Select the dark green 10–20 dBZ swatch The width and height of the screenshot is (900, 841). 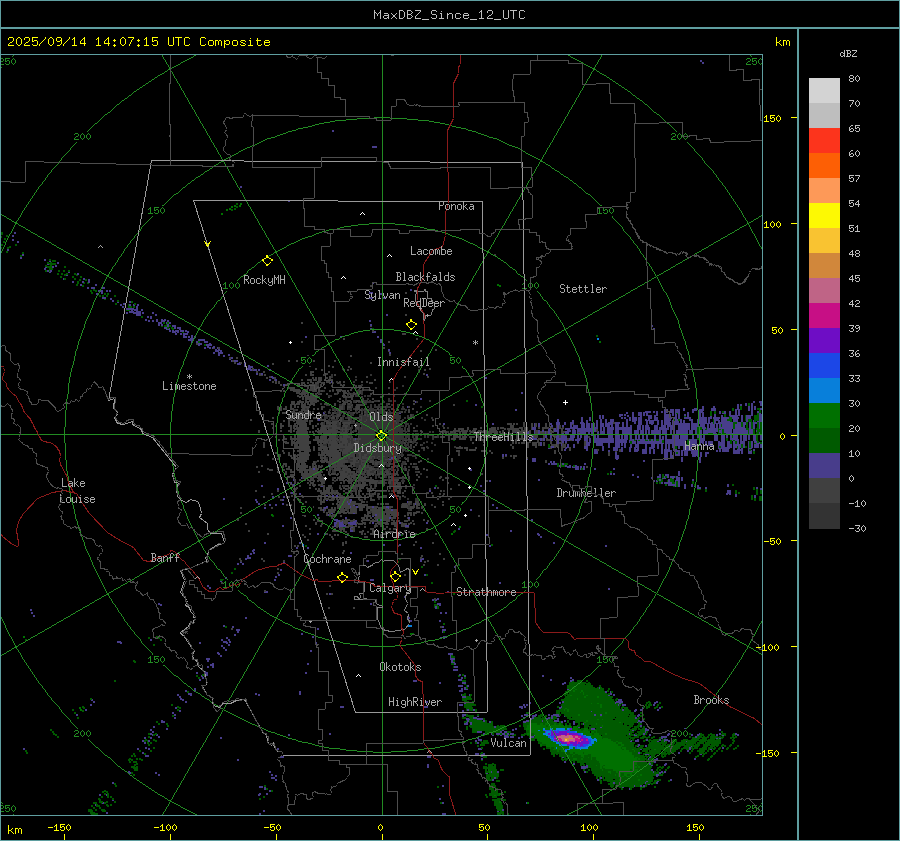(x=824, y=441)
